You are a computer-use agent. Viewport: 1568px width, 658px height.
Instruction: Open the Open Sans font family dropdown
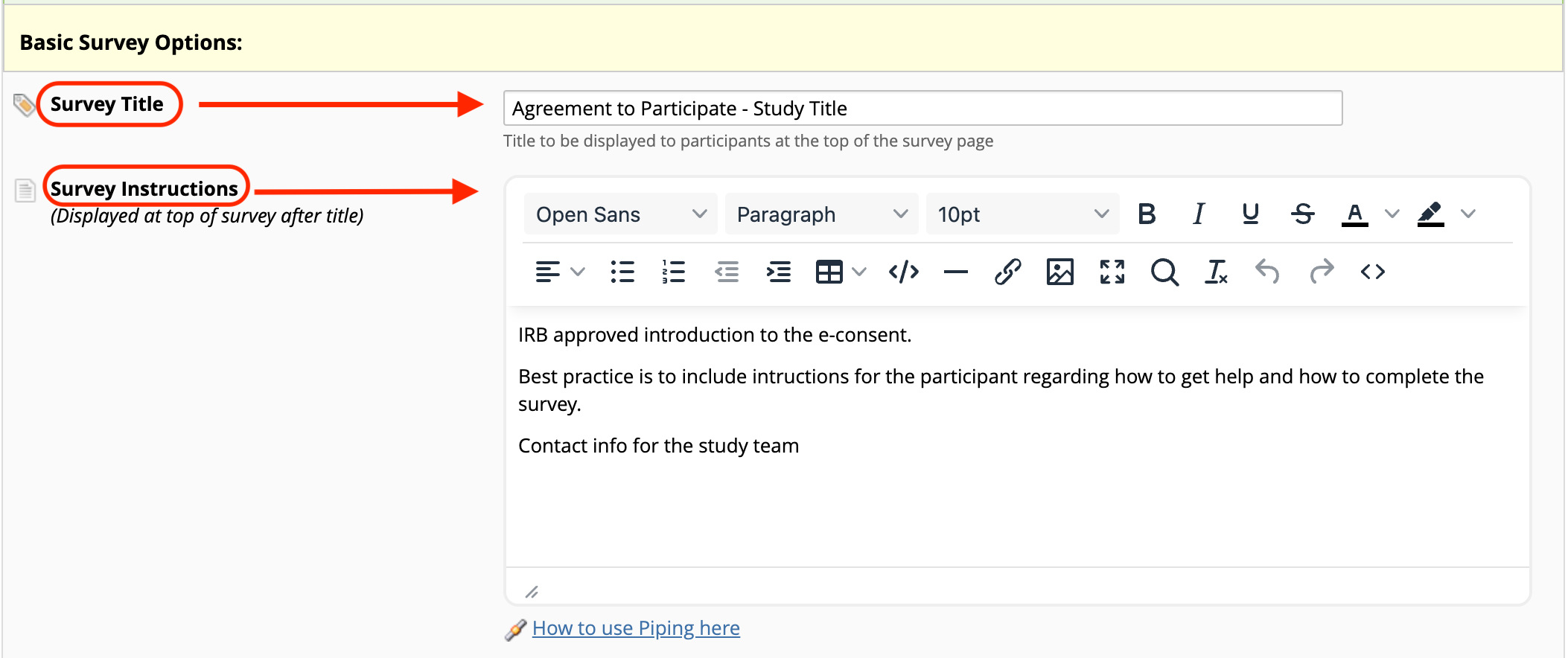(620, 214)
